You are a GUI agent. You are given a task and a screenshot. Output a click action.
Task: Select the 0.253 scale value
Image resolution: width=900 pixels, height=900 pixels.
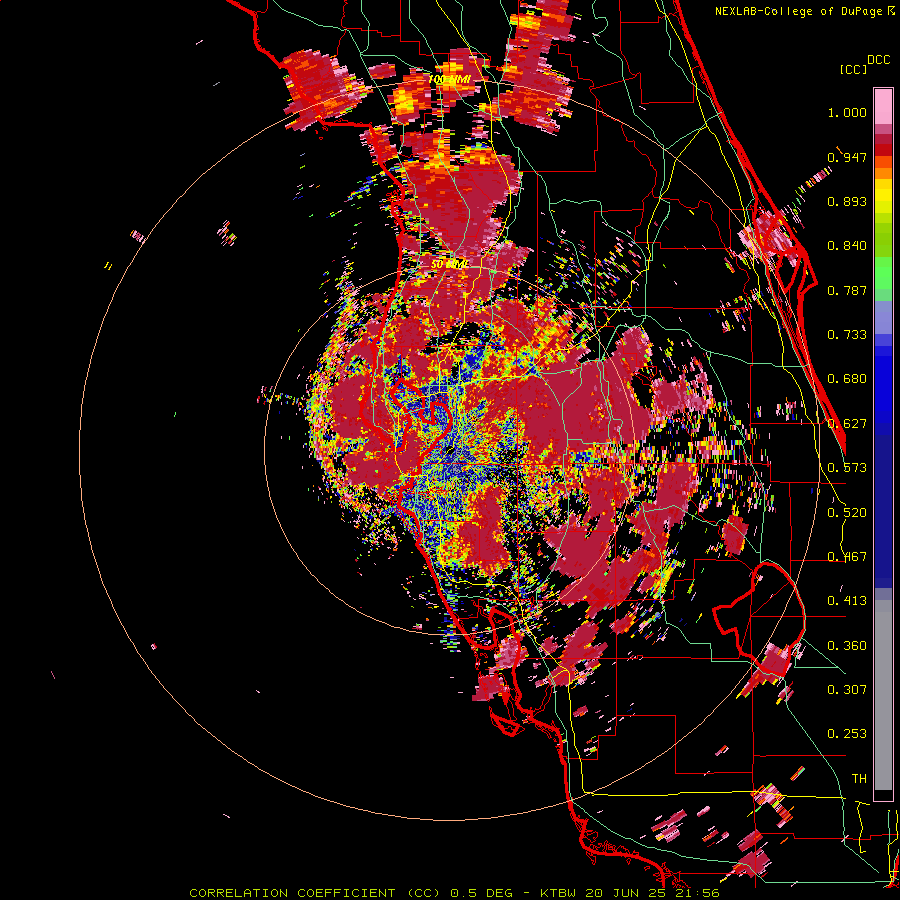click(847, 734)
